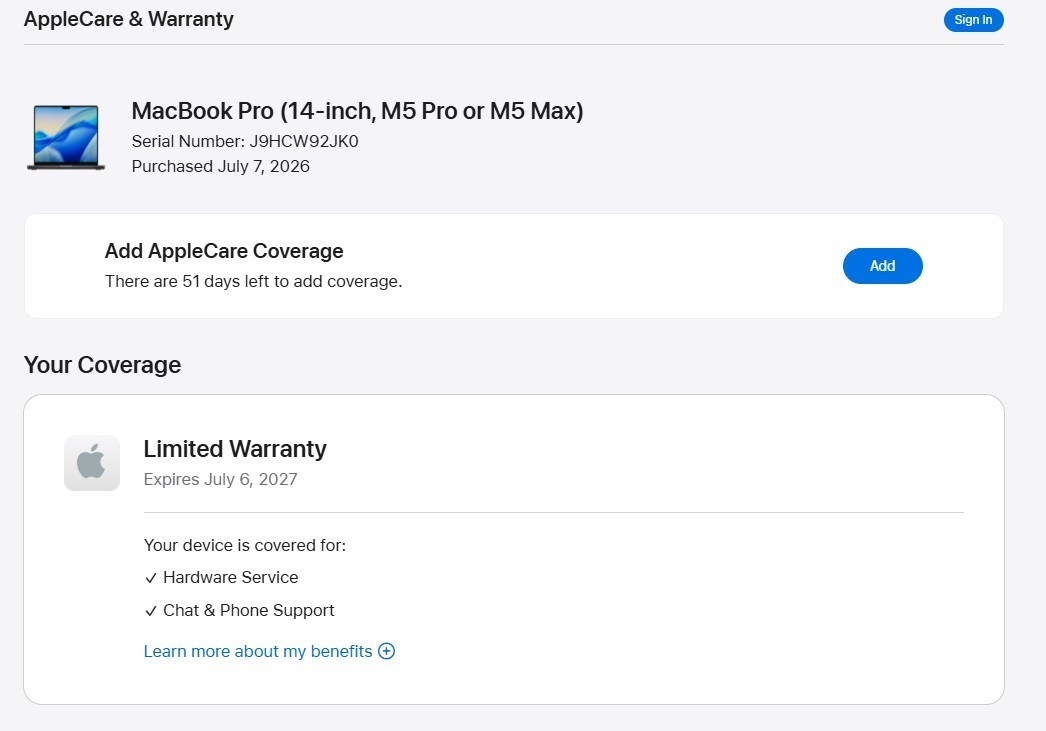
Task: Select the serial number J9HCW92JK0 text
Action: tap(304, 141)
